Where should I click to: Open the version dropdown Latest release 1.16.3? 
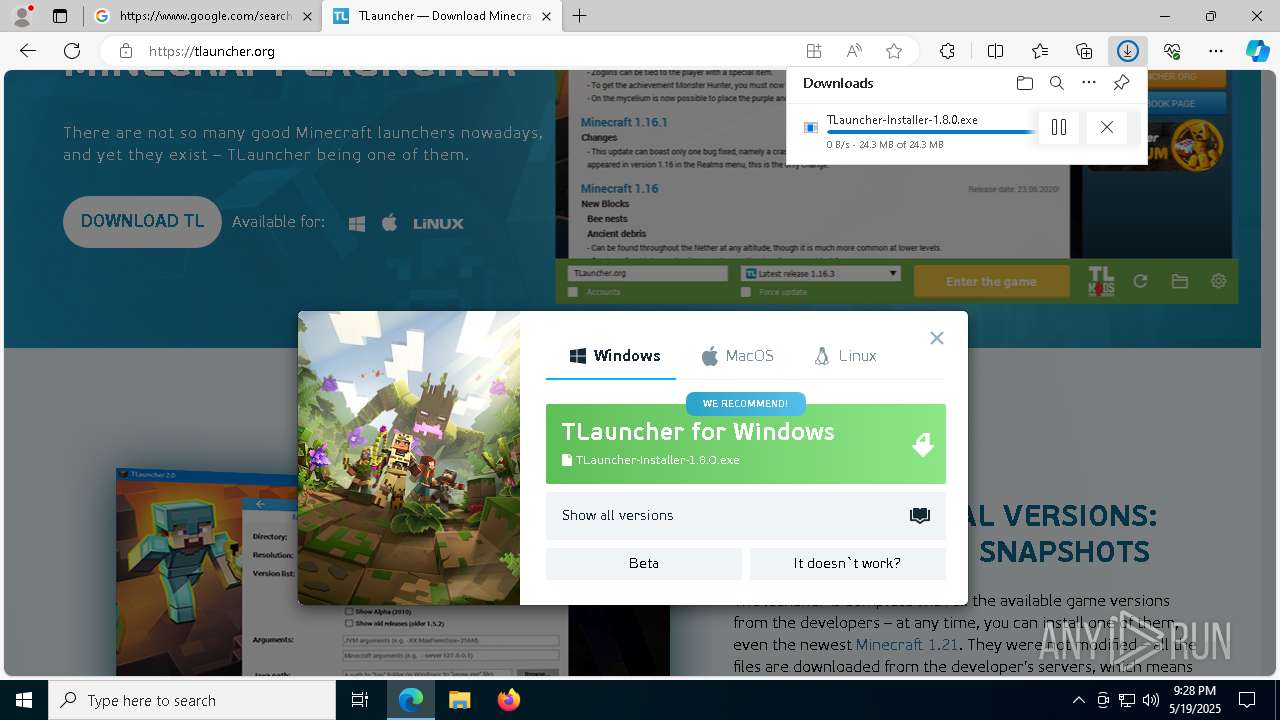click(x=820, y=273)
